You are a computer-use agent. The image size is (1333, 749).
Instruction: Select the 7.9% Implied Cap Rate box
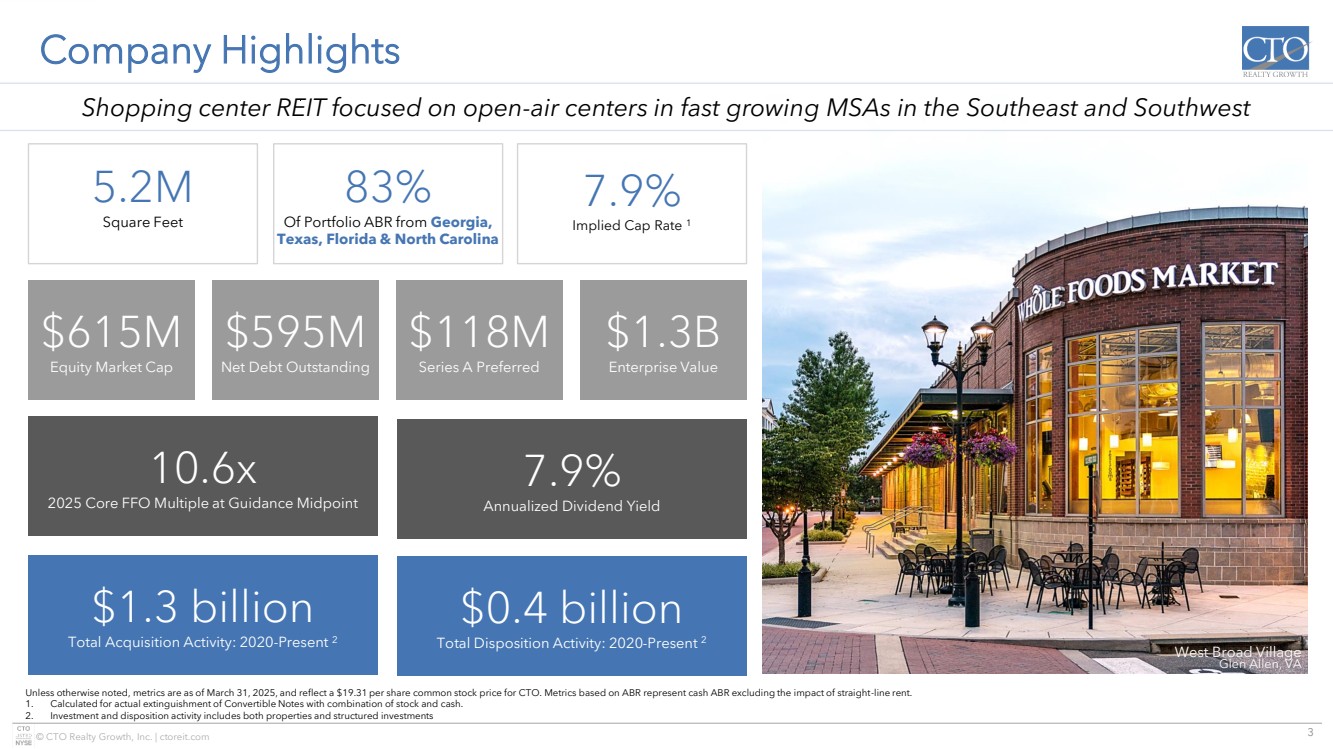point(631,203)
